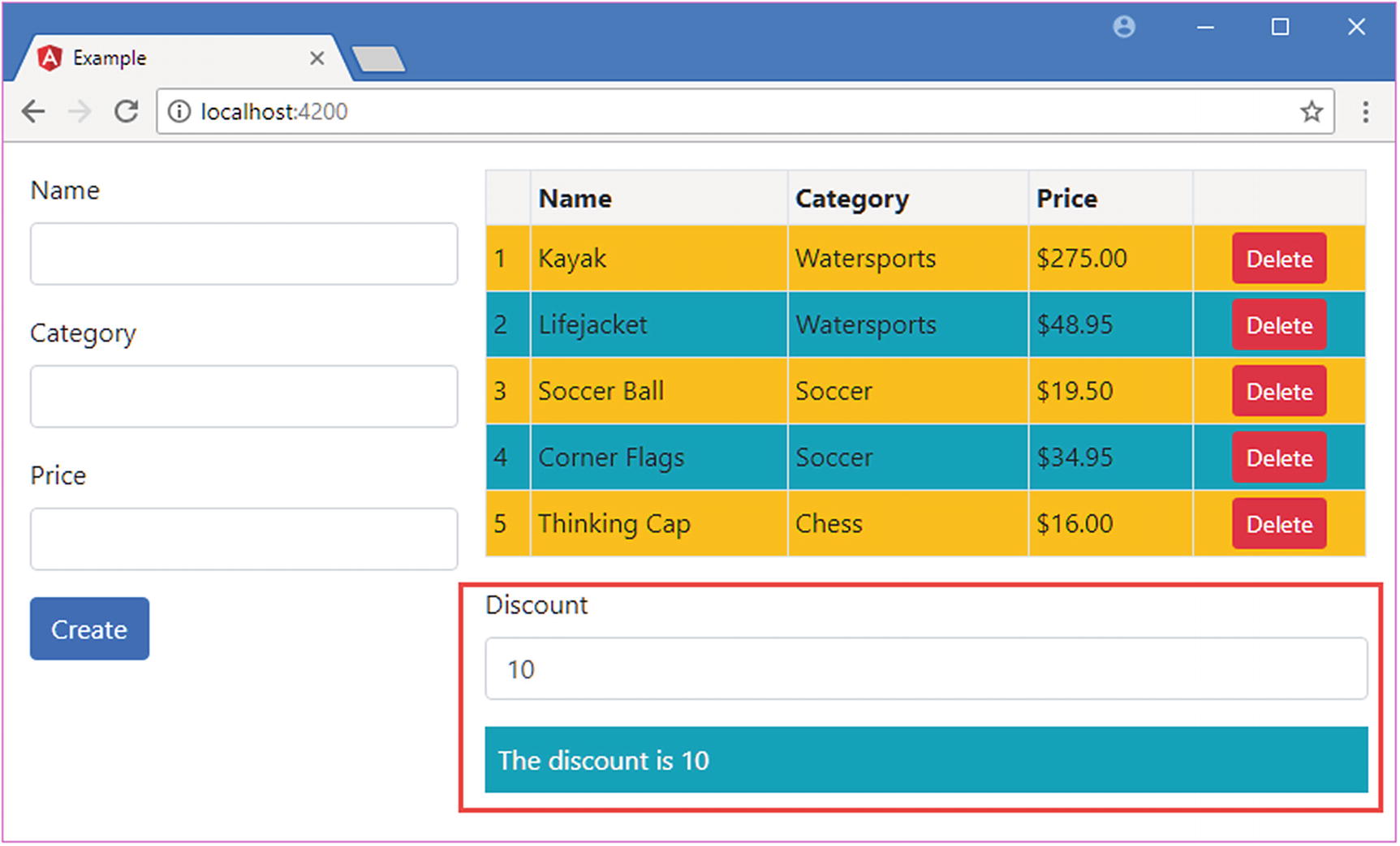The height and width of the screenshot is (846, 1400).
Task: Bookmark this page with the star icon
Action: tap(1312, 111)
